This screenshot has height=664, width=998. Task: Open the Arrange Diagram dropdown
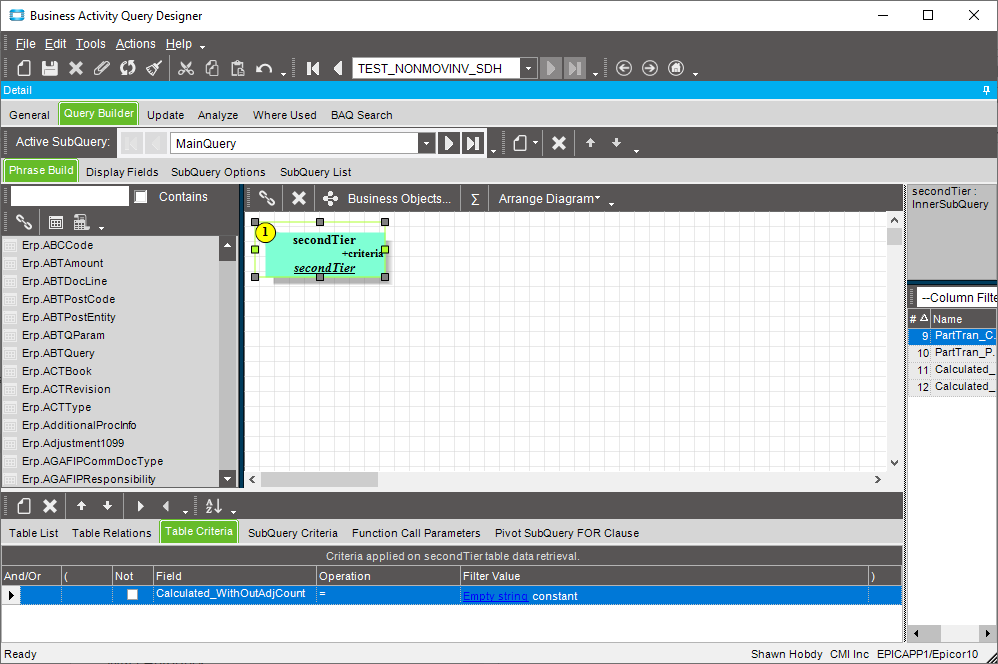click(x=549, y=198)
